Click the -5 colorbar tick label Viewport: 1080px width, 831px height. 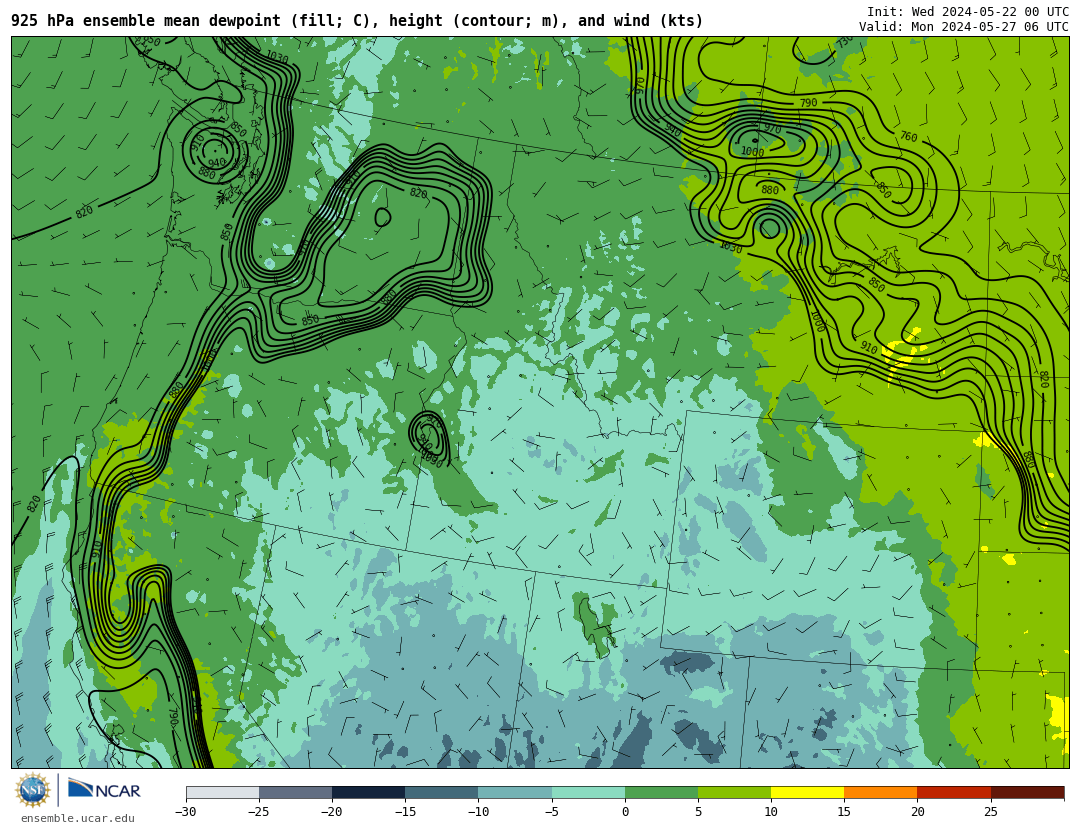(x=552, y=812)
